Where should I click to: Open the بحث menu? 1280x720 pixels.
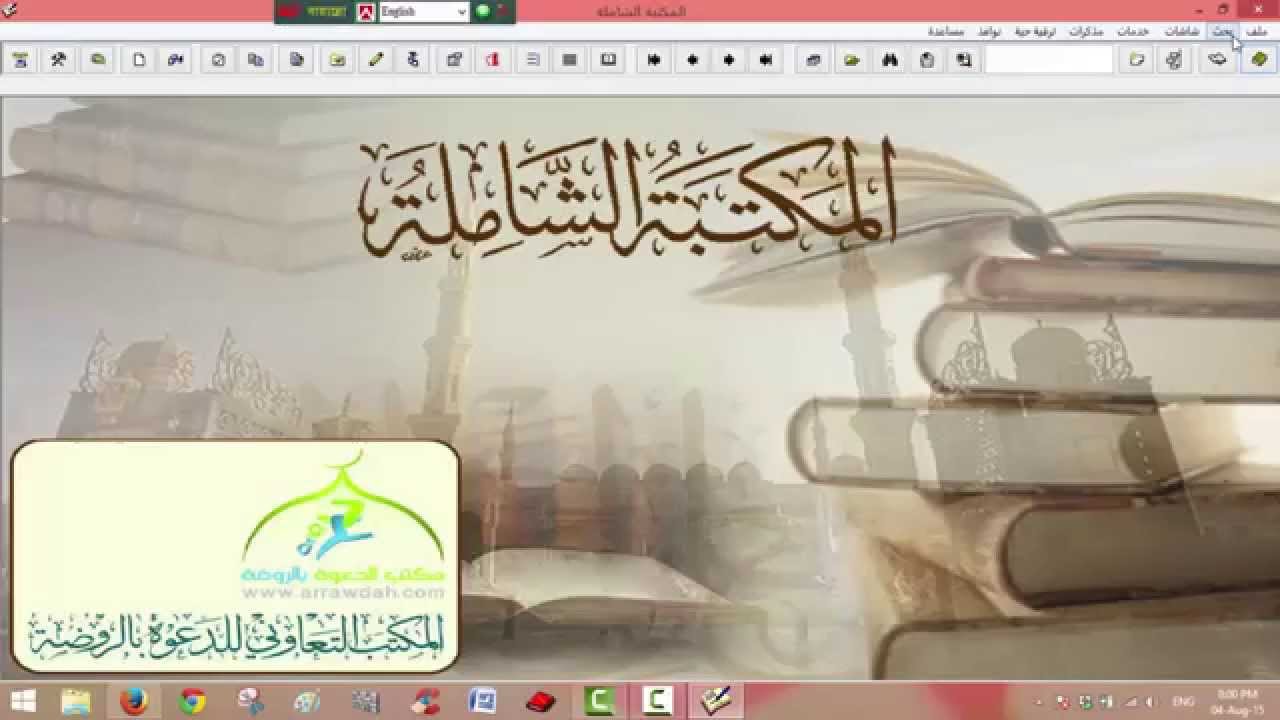(1223, 32)
